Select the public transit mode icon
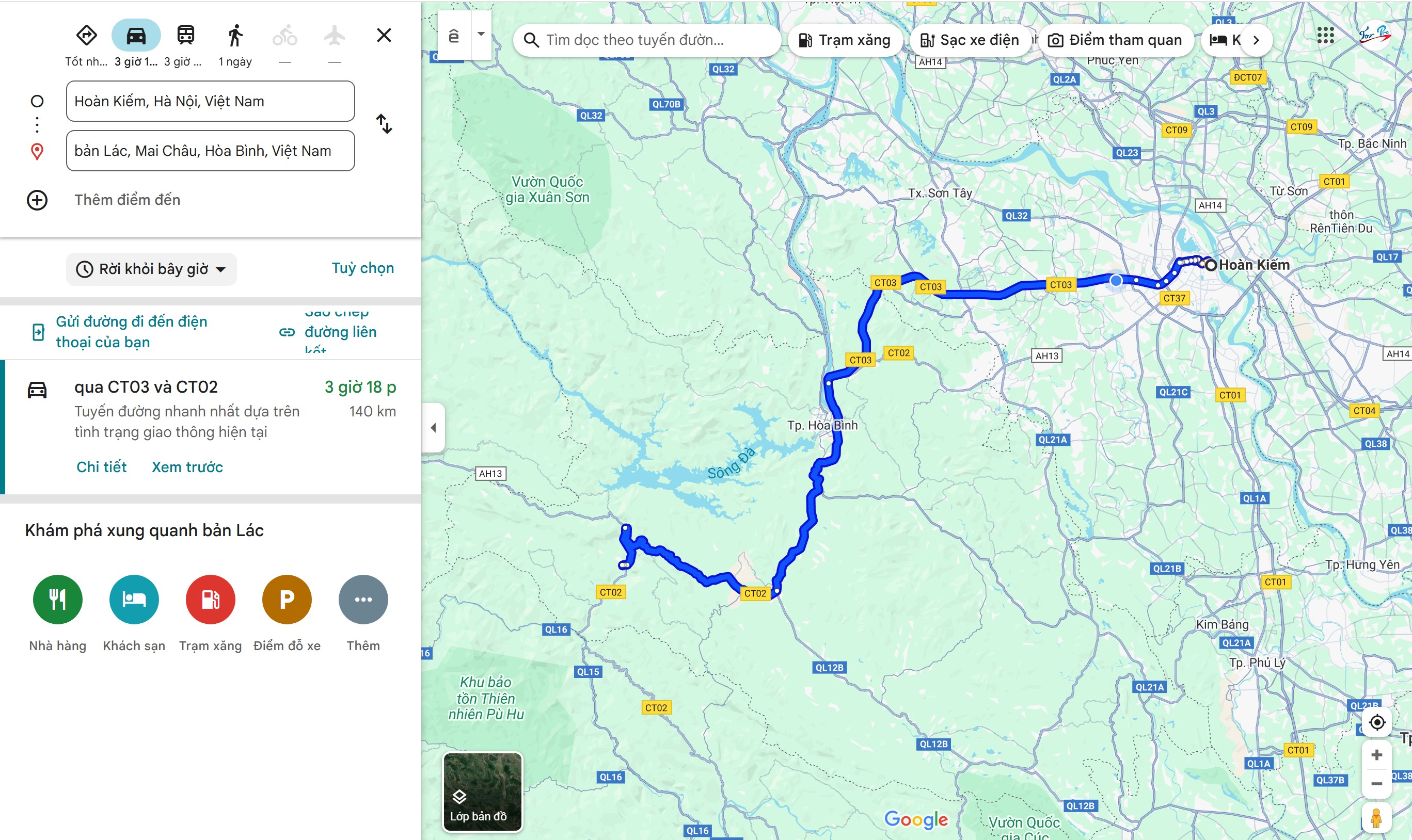 click(x=185, y=36)
